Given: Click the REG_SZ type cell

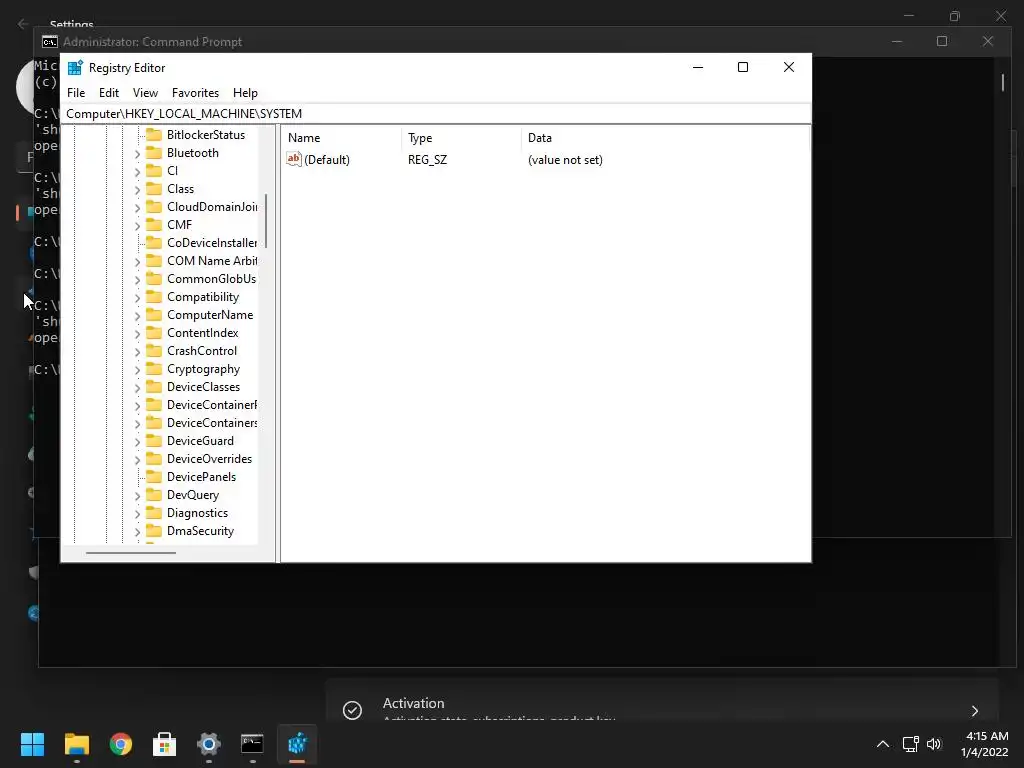Looking at the screenshot, I should click(427, 160).
